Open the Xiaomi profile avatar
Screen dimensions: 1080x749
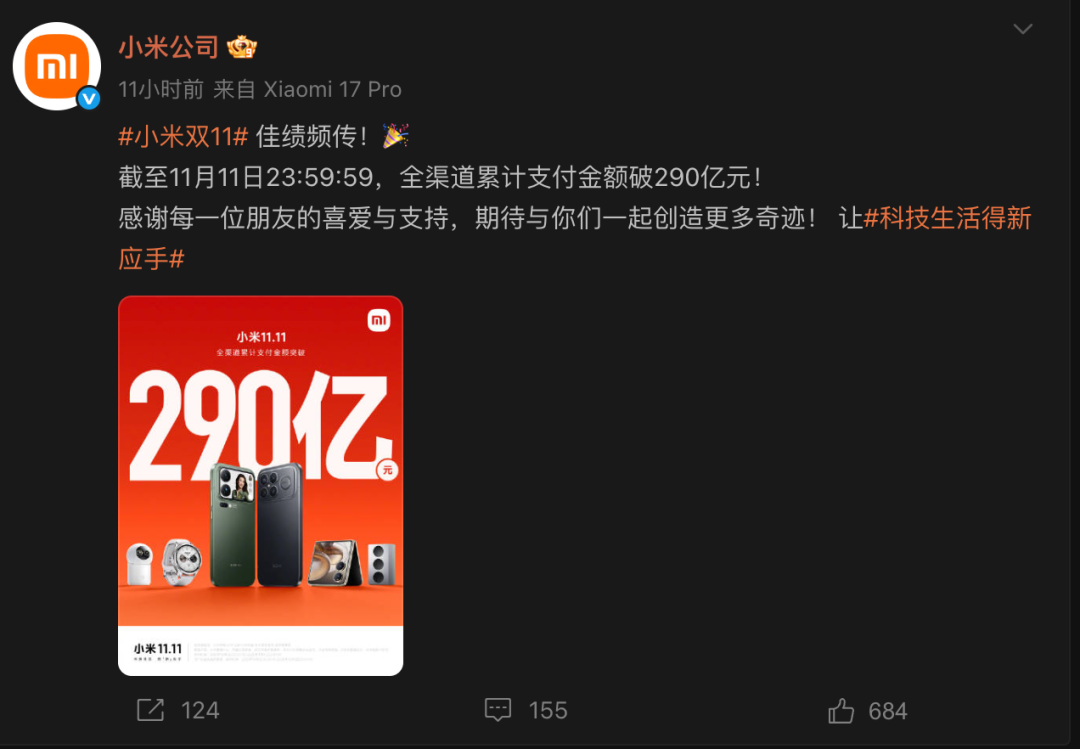[x=56, y=66]
